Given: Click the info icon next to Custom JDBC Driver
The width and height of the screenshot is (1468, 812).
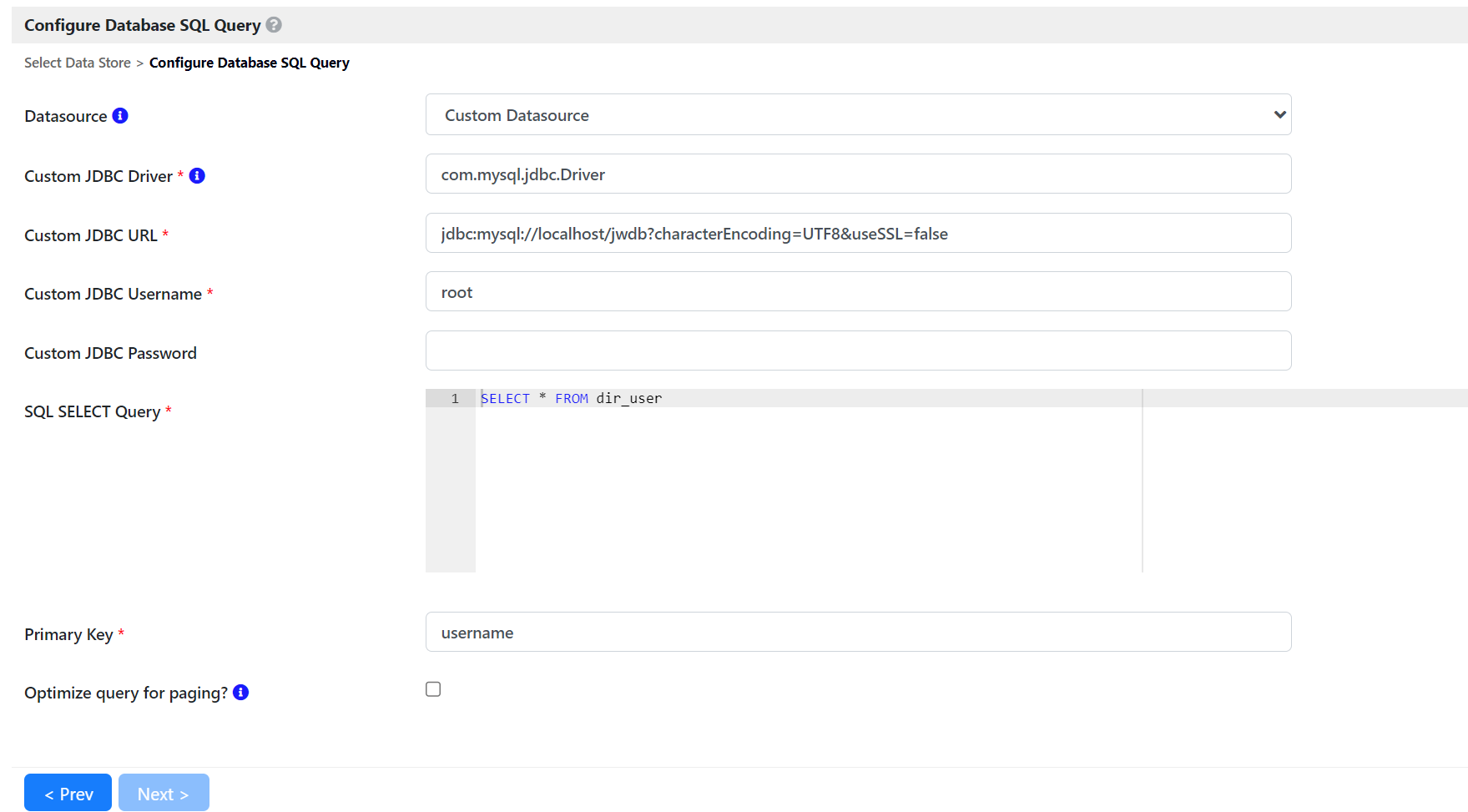Looking at the screenshot, I should [x=197, y=176].
